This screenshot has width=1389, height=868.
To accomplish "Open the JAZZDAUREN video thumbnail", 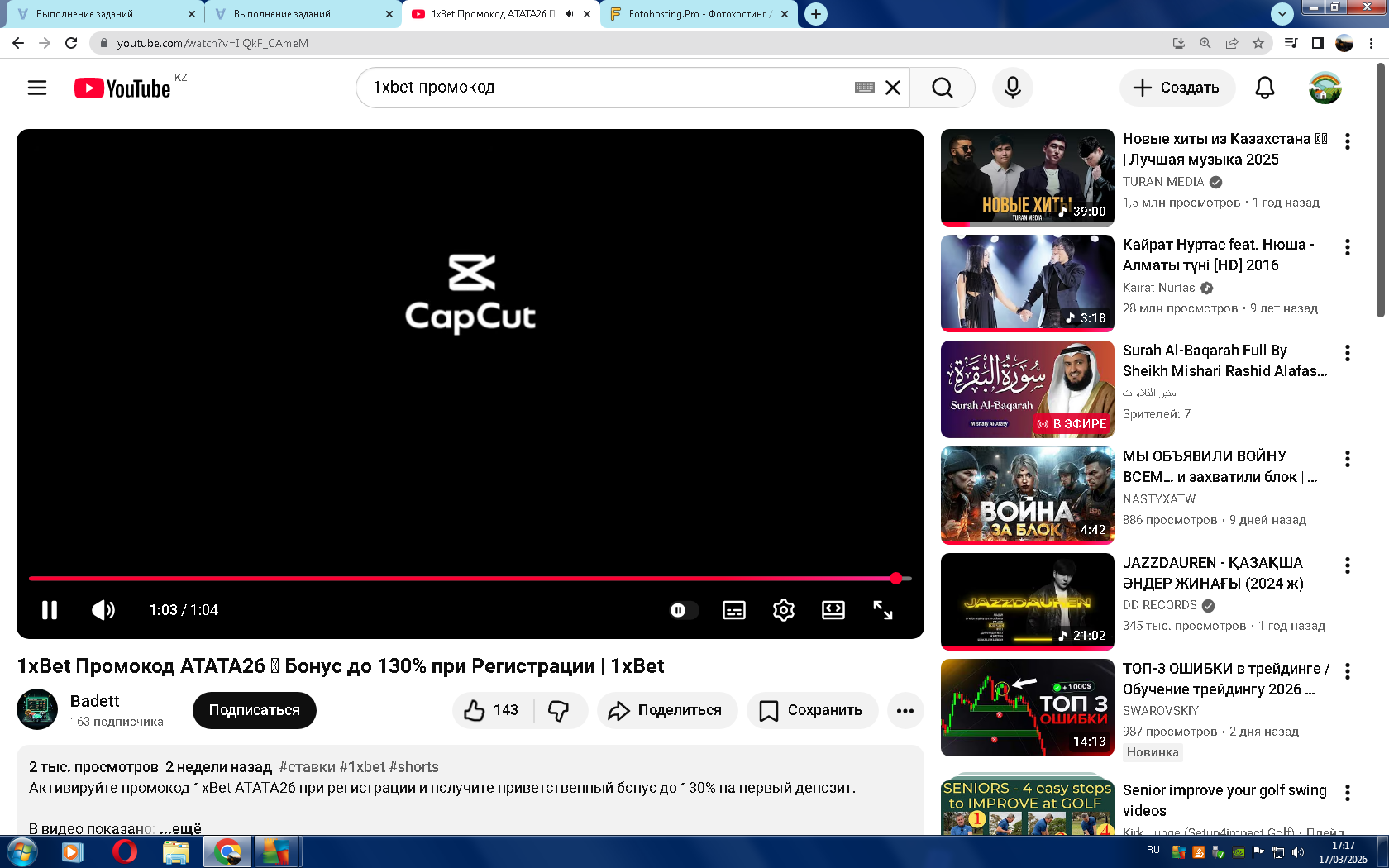I will click(x=1028, y=602).
